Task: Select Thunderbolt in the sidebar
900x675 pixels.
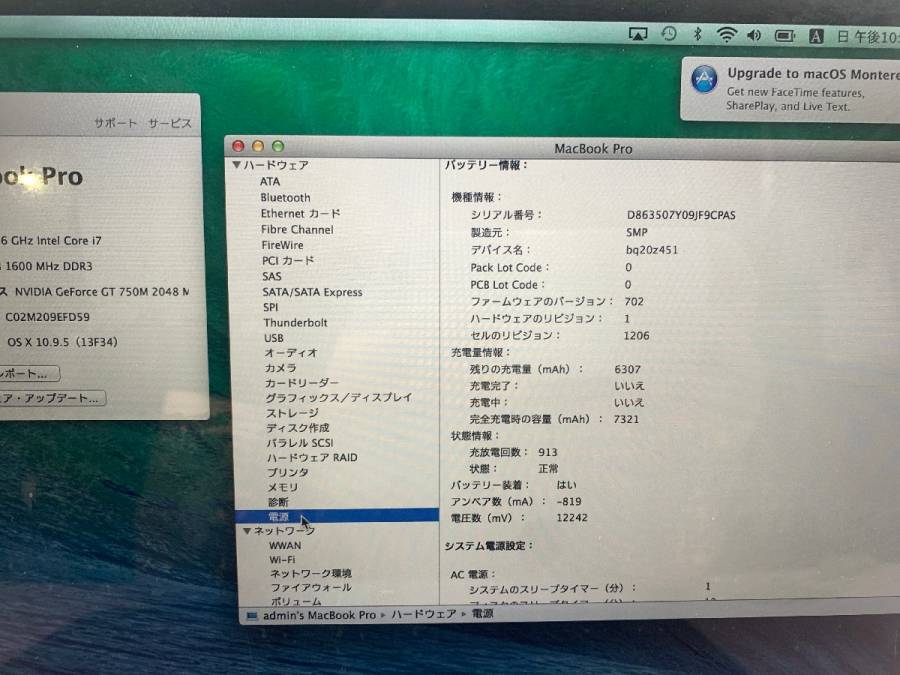Action: pos(295,323)
